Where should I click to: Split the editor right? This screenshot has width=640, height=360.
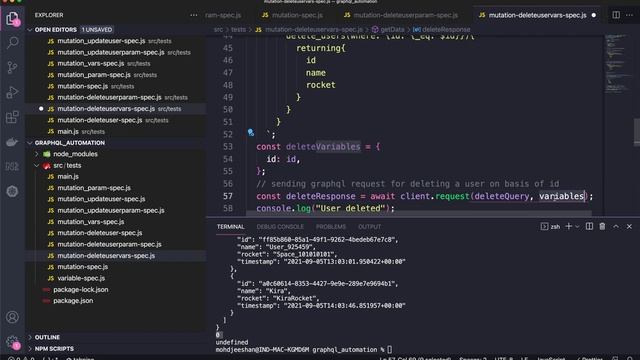[616, 15]
